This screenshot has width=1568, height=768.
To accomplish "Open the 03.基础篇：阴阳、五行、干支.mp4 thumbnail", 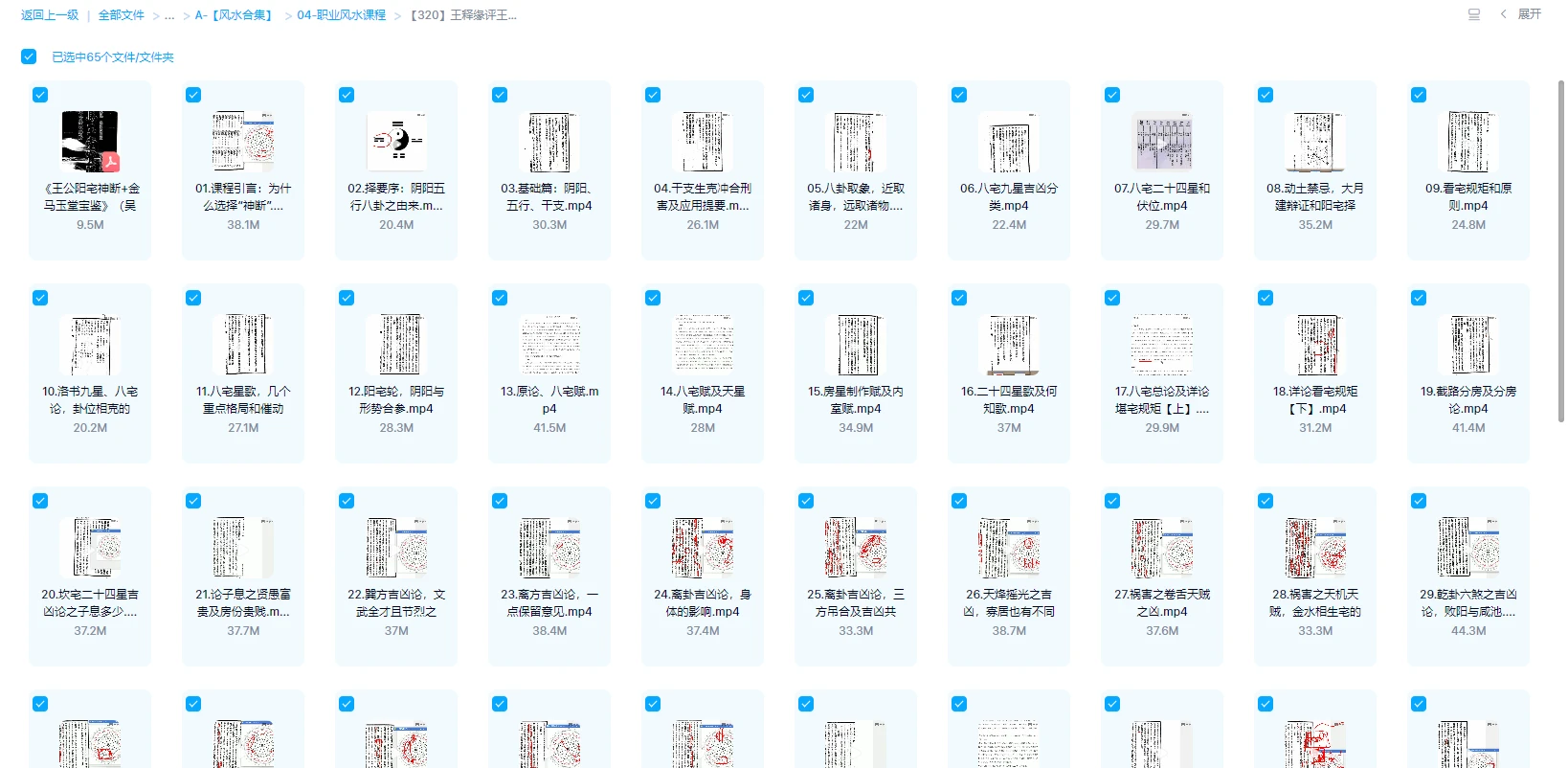I will 549,141.
